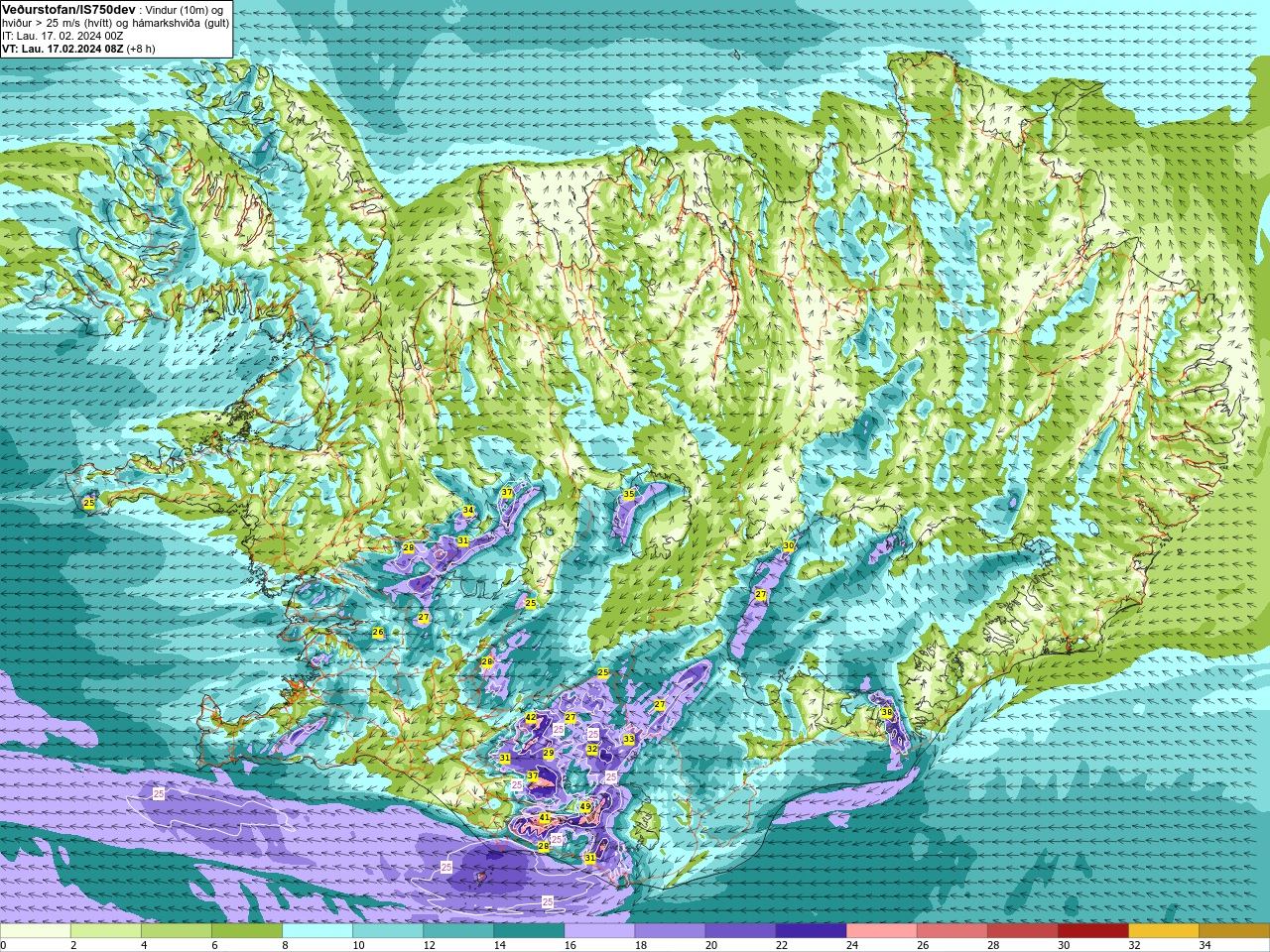Click the "IT: Lau. 17. 02. 2024 00Z" line

pos(63,36)
